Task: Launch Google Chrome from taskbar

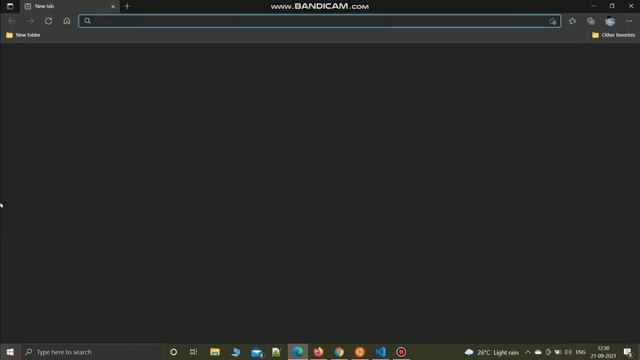Action: [339, 352]
